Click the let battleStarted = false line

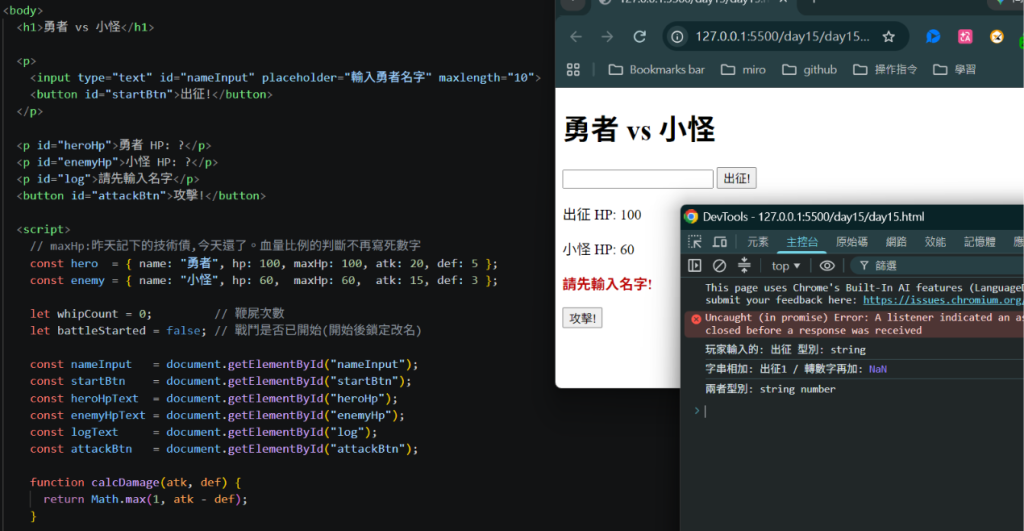click(x=118, y=331)
